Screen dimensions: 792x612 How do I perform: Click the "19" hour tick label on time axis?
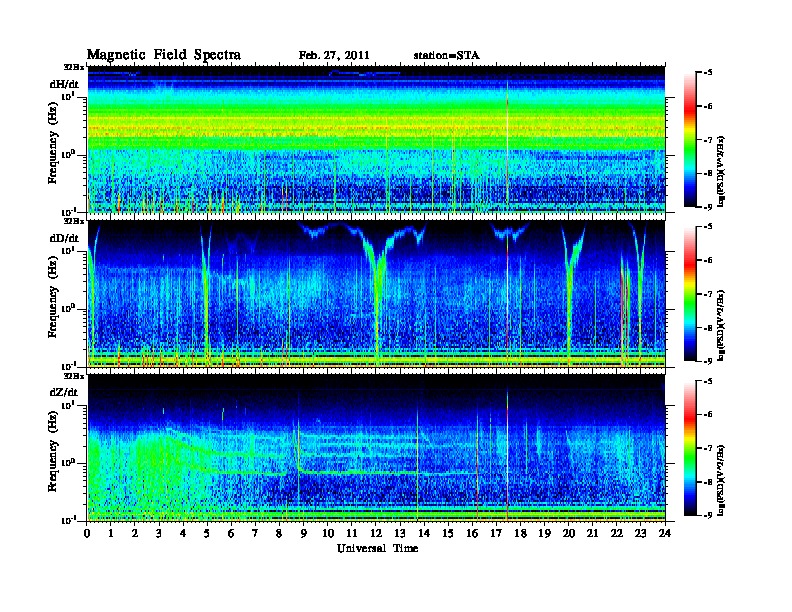coord(544,533)
